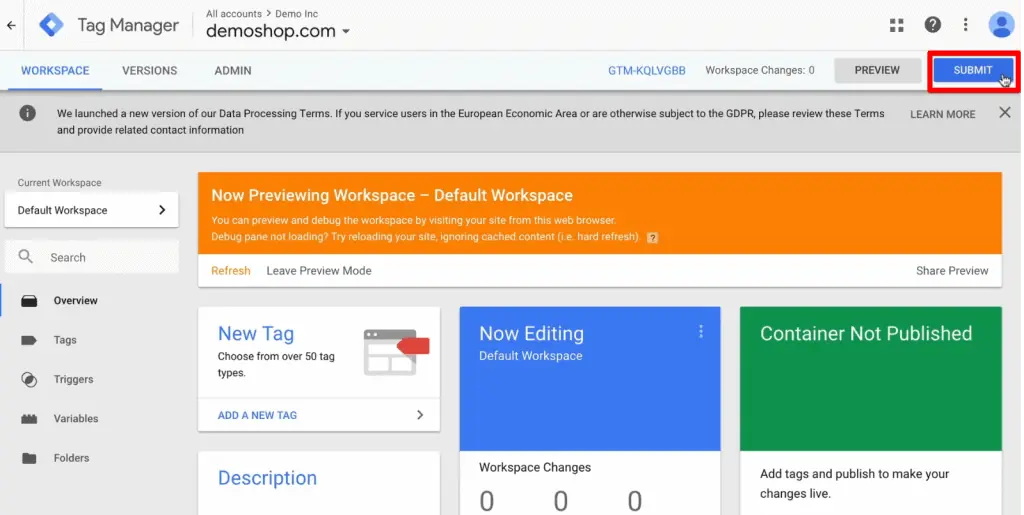The image size is (1024, 515).
Task: Expand the Default Workspace selector
Action: click(x=91, y=210)
